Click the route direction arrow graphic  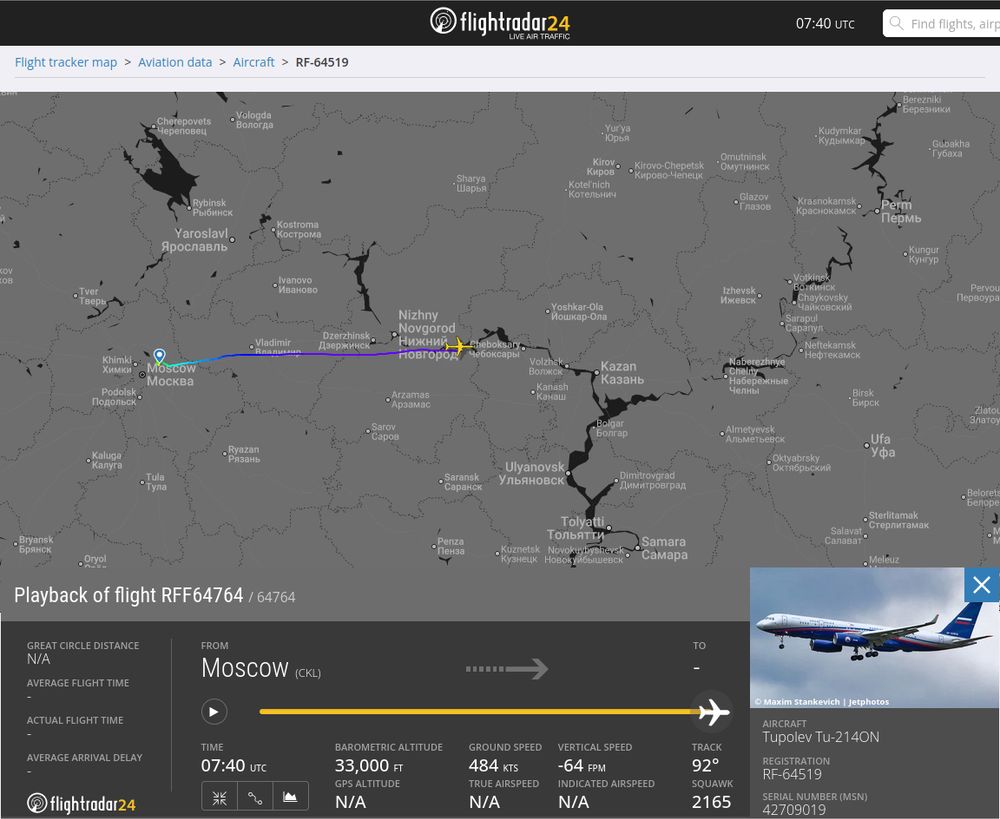(507, 668)
